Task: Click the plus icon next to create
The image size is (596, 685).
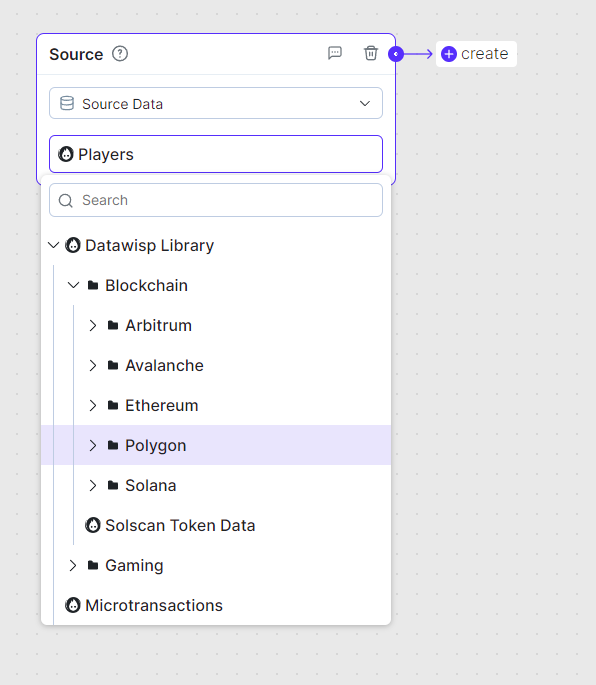Action: (449, 54)
